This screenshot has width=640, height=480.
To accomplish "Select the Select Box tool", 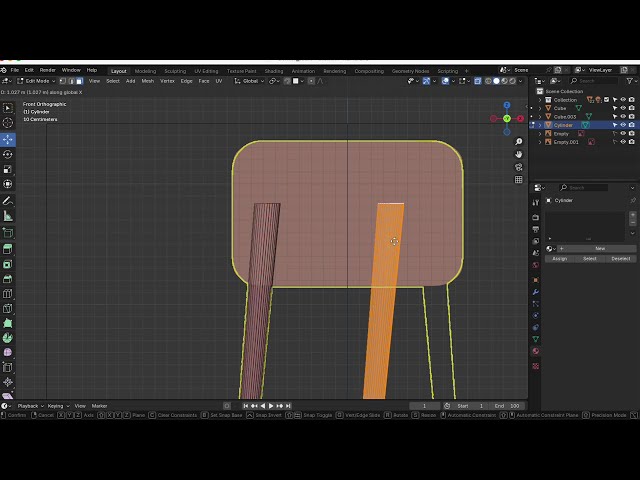I will [x=8, y=108].
